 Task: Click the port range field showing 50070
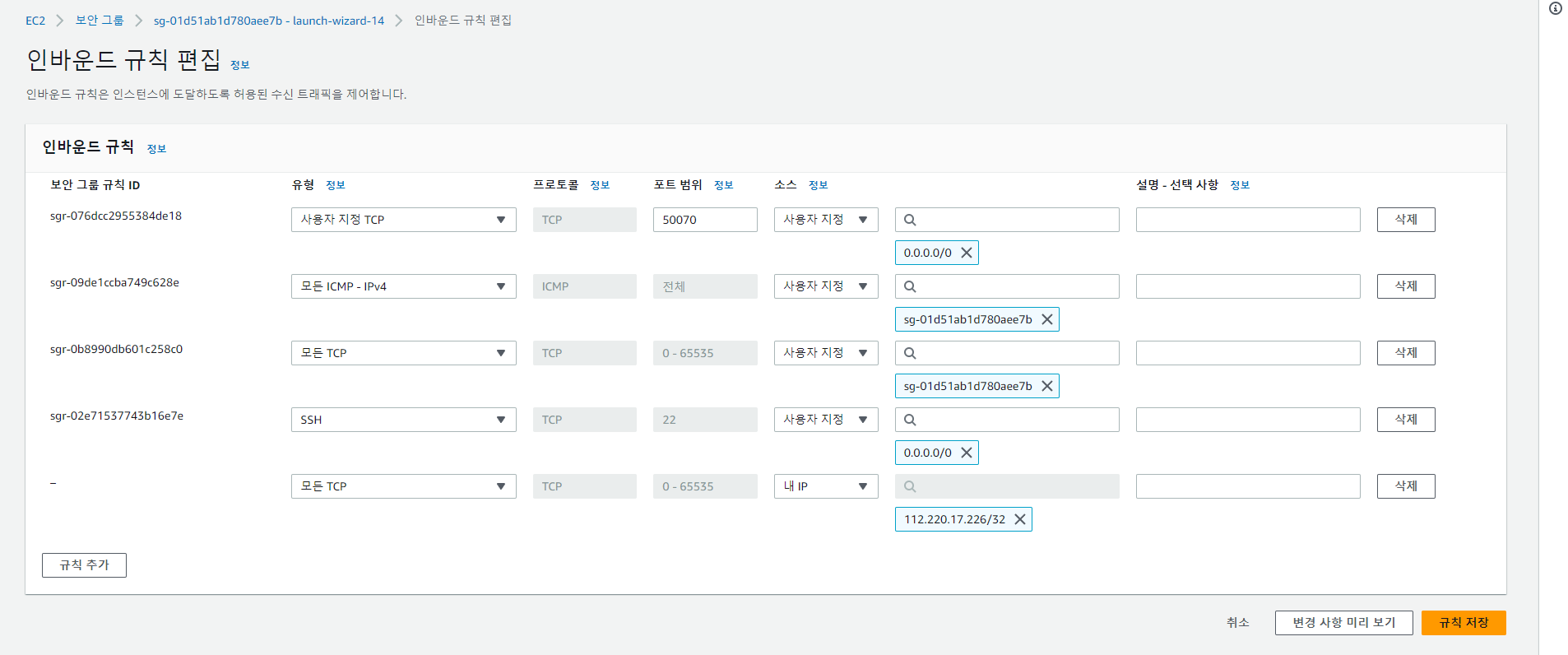(705, 220)
